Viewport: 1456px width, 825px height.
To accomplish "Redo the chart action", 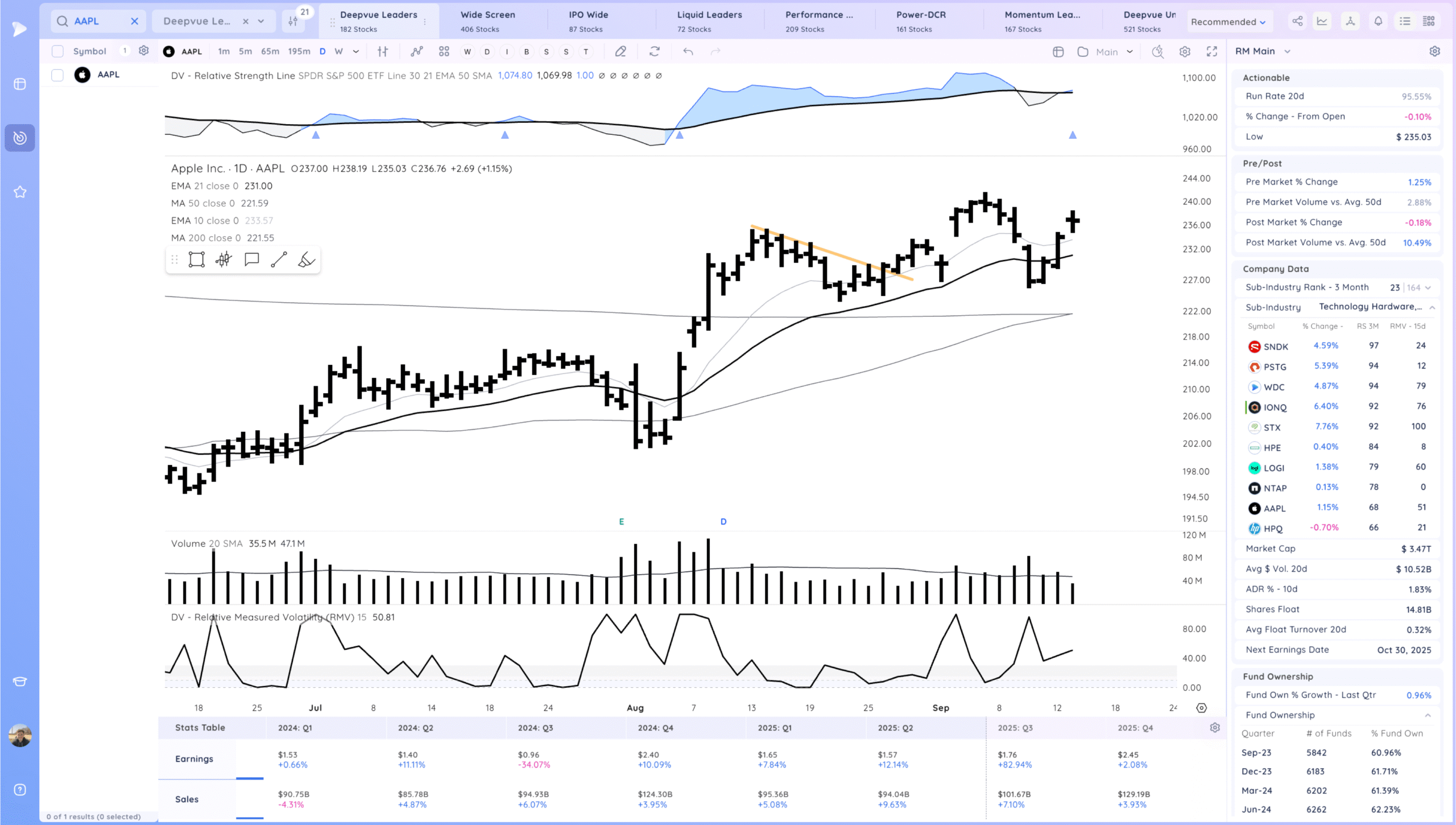I will (x=715, y=51).
